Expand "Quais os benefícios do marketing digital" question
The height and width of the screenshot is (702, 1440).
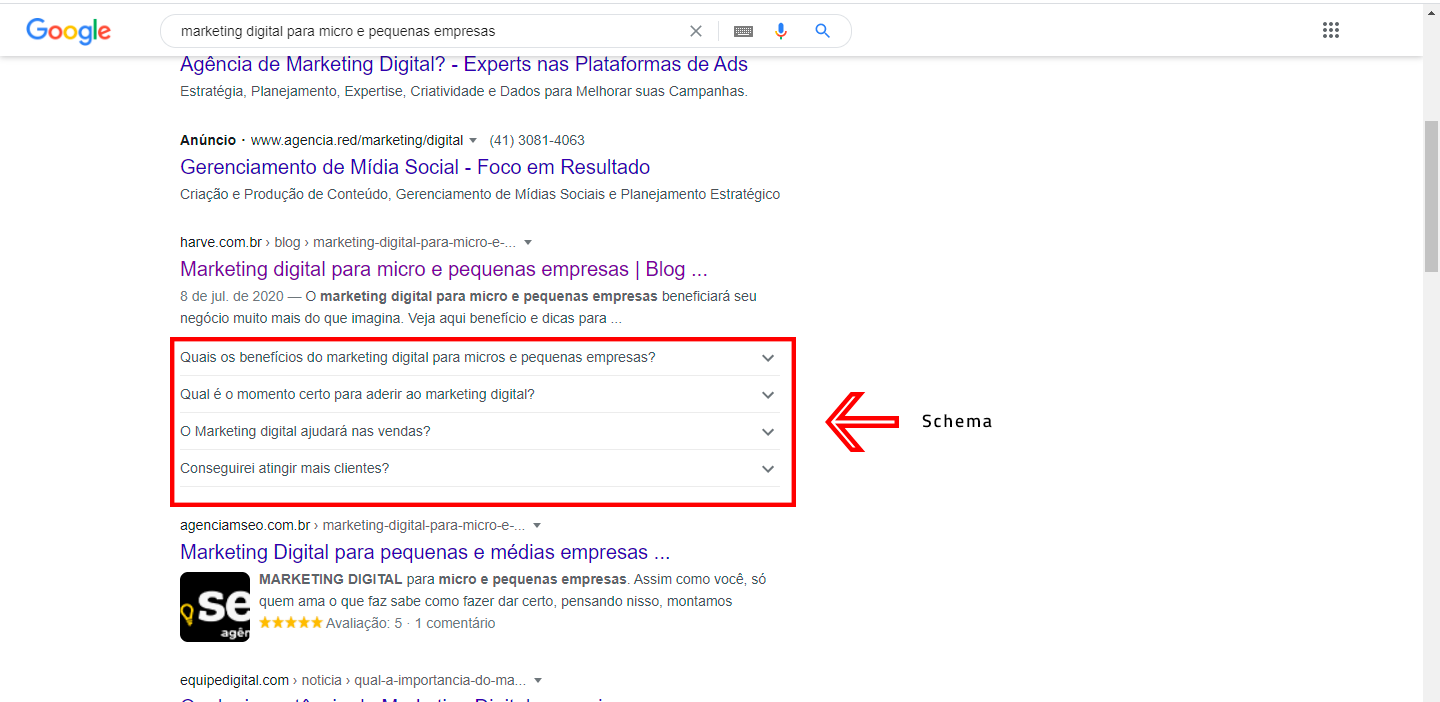point(767,357)
